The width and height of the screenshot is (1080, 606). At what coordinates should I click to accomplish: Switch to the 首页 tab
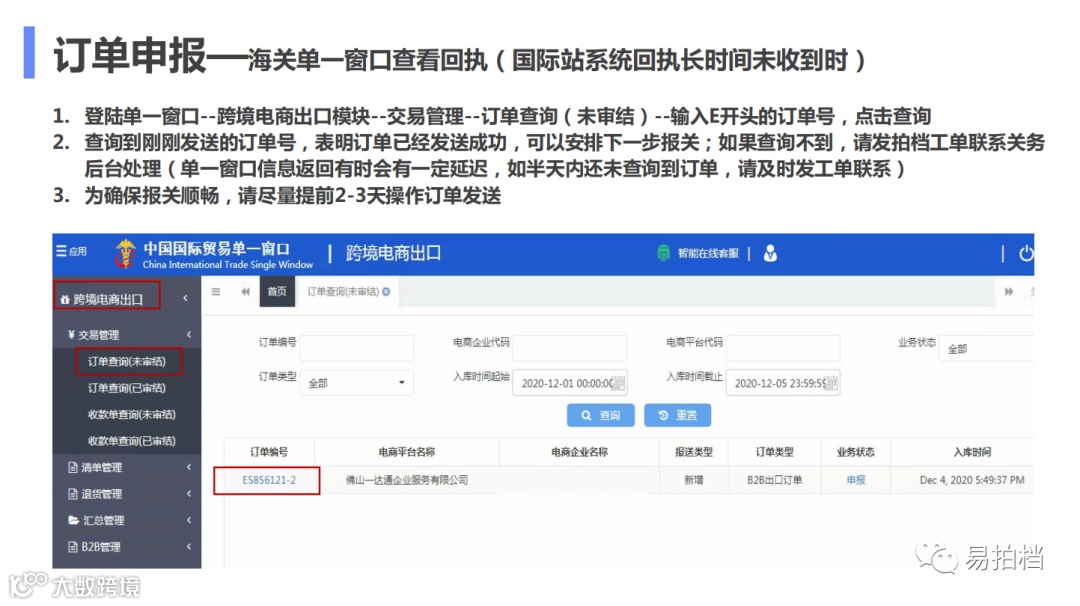(277, 291)
